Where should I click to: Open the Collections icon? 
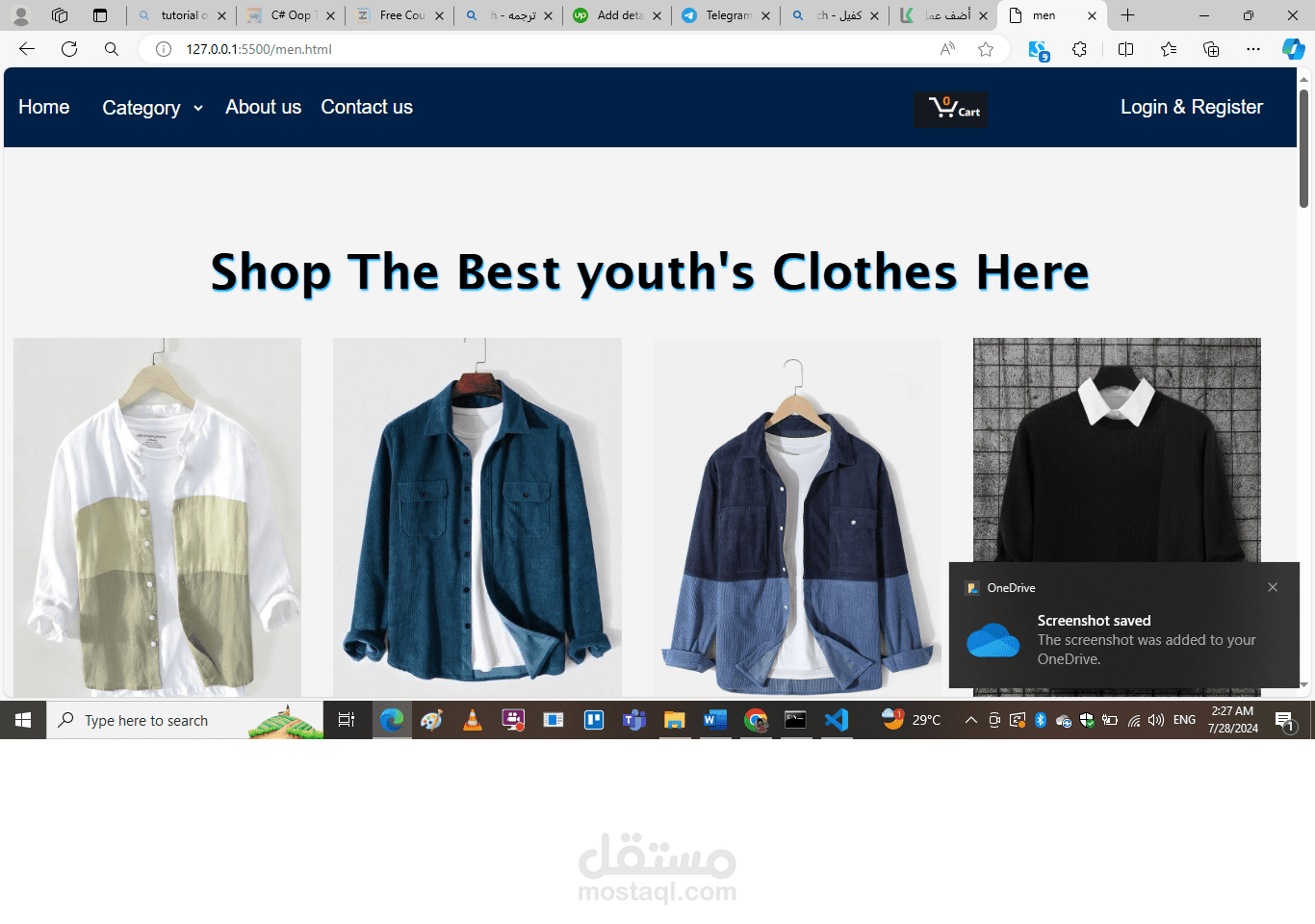1211,49
